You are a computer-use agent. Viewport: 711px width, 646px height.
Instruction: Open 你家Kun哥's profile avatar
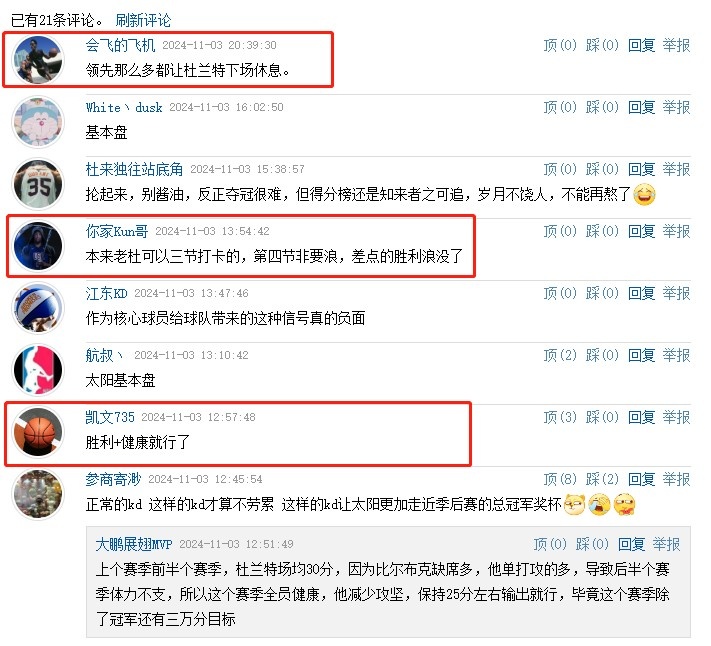tap(38, 246)
